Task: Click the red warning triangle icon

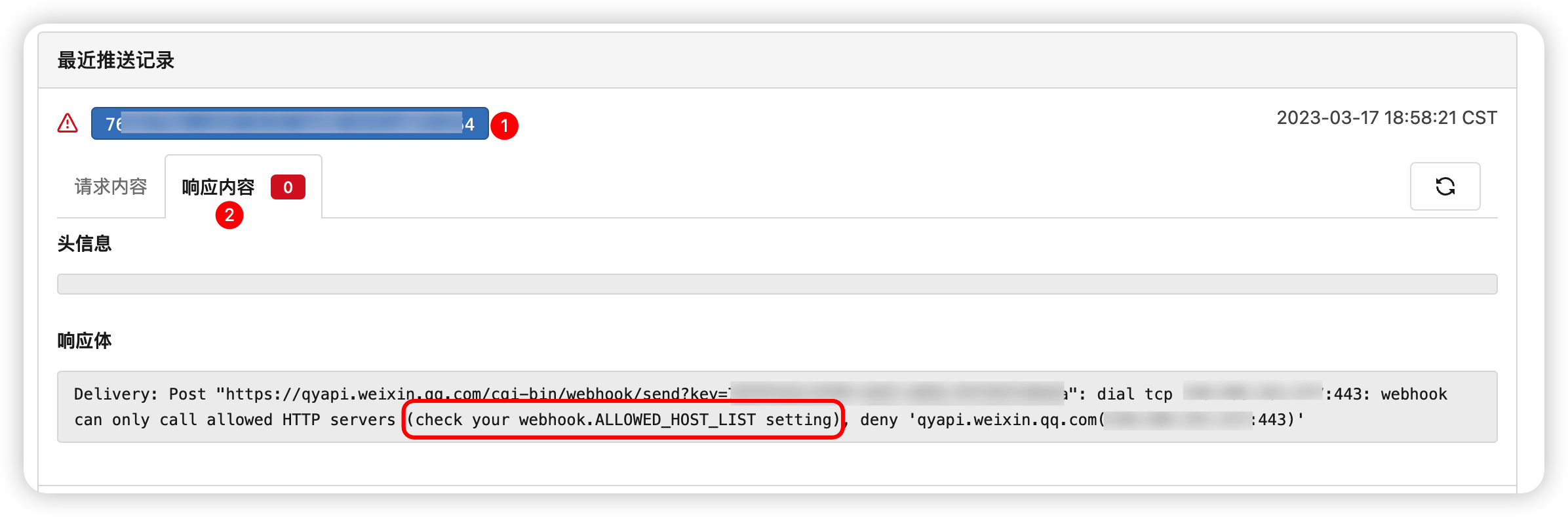Action: tap(68, 123)
